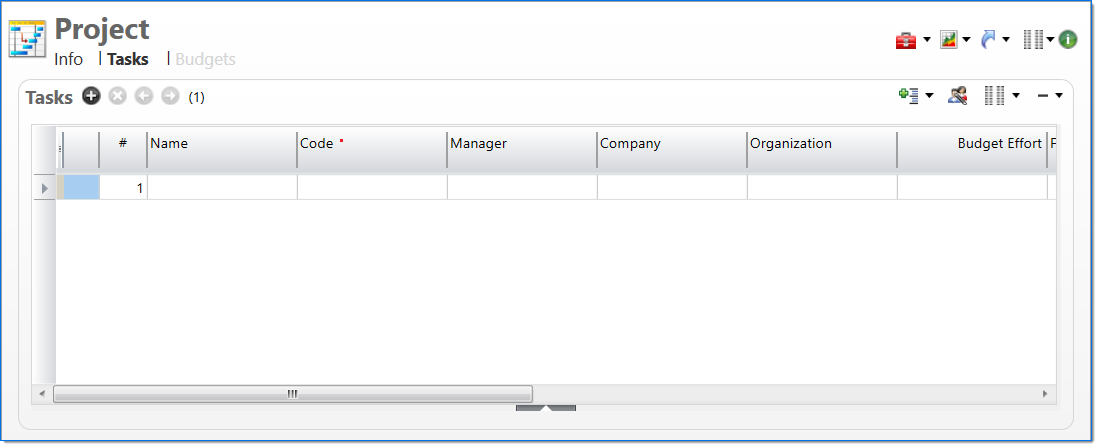Expand the dropdown beside the minus icon
This screenshot has width=1098, height=447.
[x=1059, y=96]
